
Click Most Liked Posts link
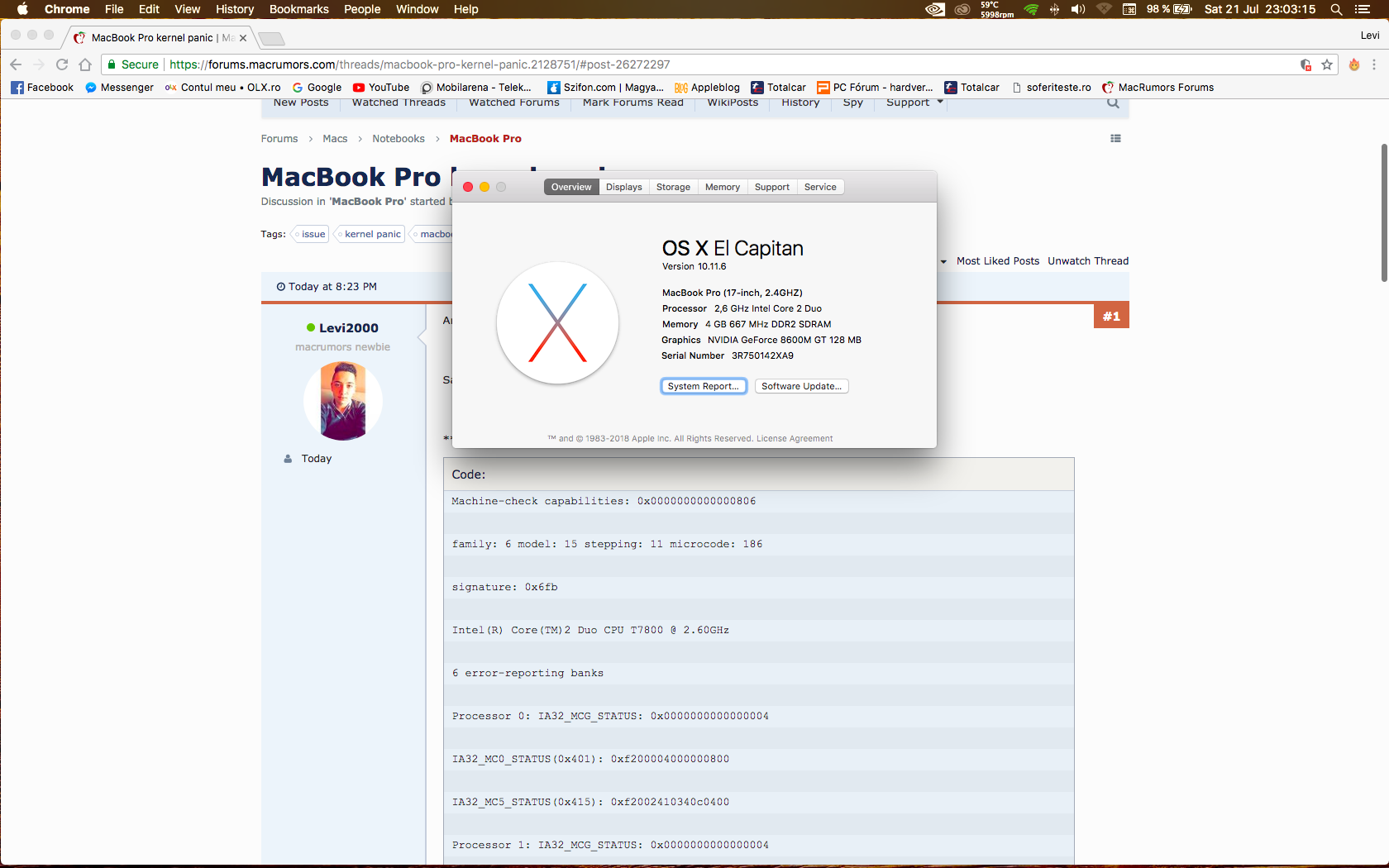click(x=998, y=261)
